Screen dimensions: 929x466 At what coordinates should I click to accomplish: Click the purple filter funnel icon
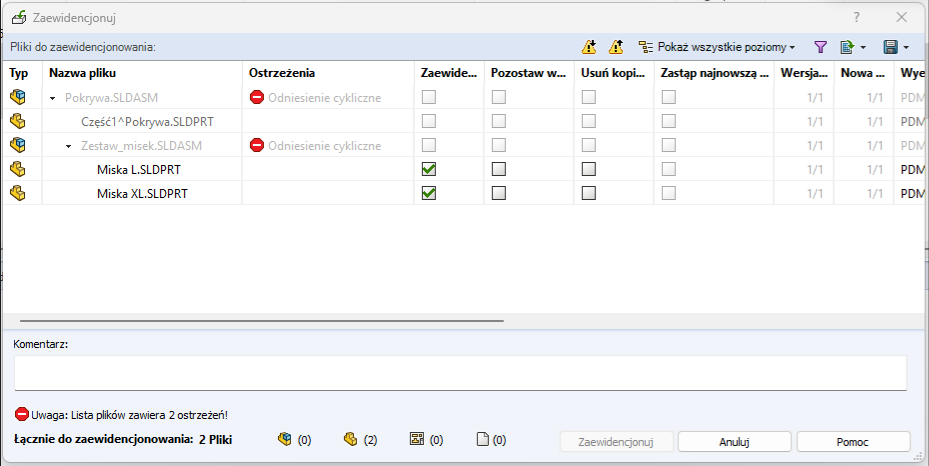[x=820, y=47]
